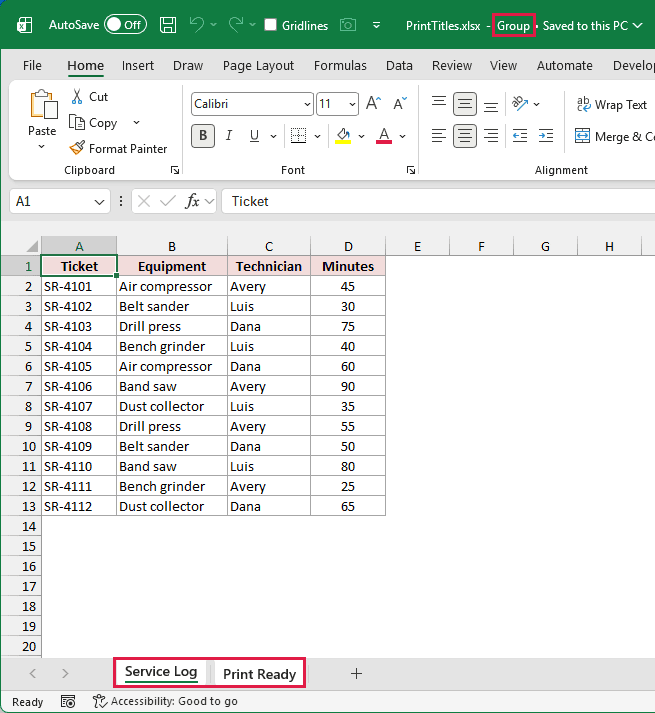Image resolution: width=655 pixels, height=713 pixels.
Task: Click the Align Right icon
Action: click(491, 136)
